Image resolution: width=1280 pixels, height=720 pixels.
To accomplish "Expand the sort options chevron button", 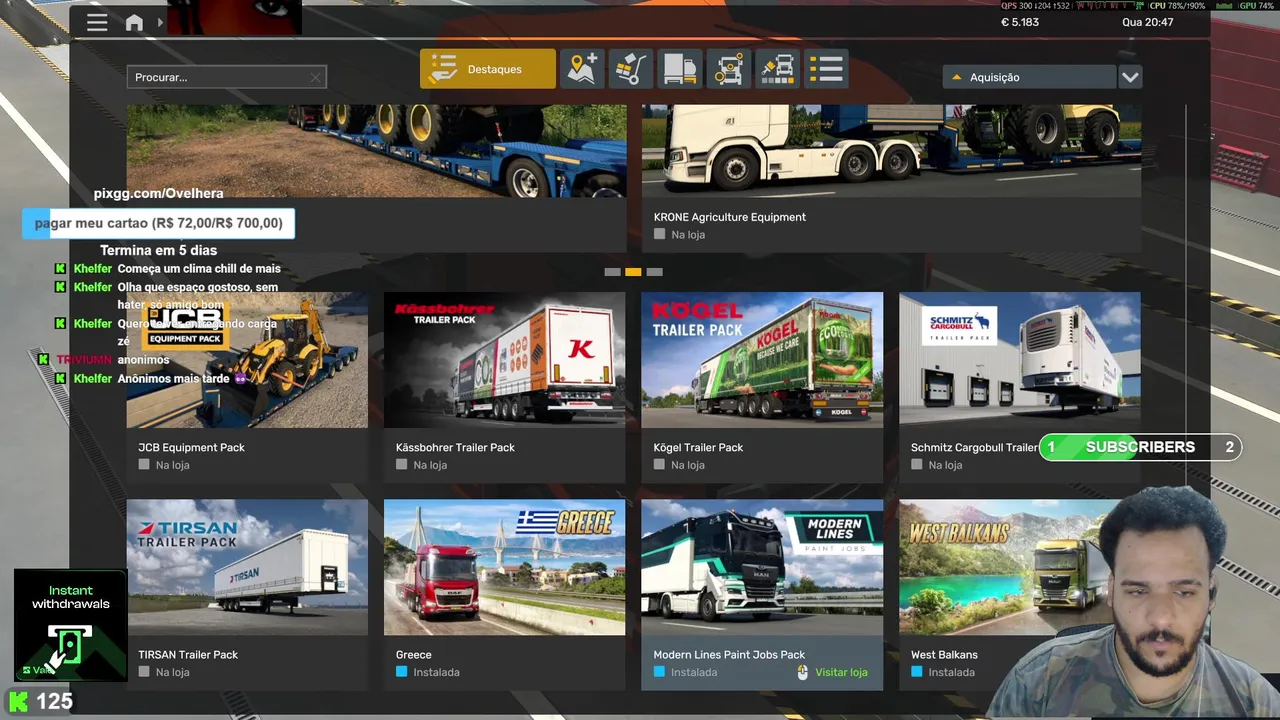I will 1130,77.
